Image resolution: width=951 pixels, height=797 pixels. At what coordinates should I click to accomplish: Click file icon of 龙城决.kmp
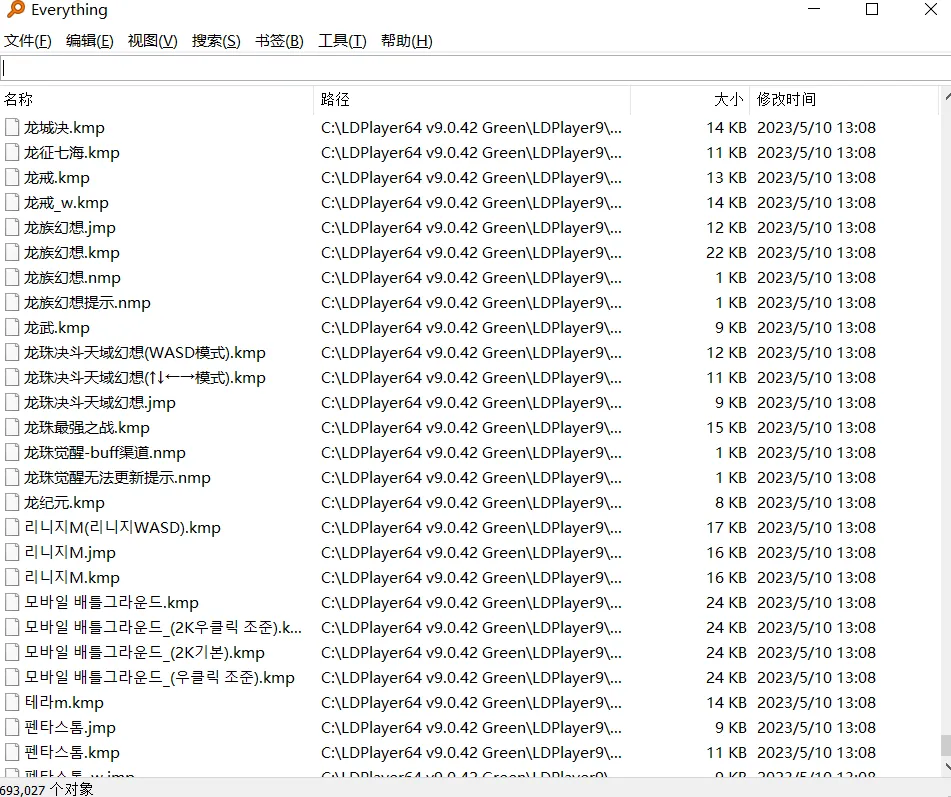click(x=12, y=127)
